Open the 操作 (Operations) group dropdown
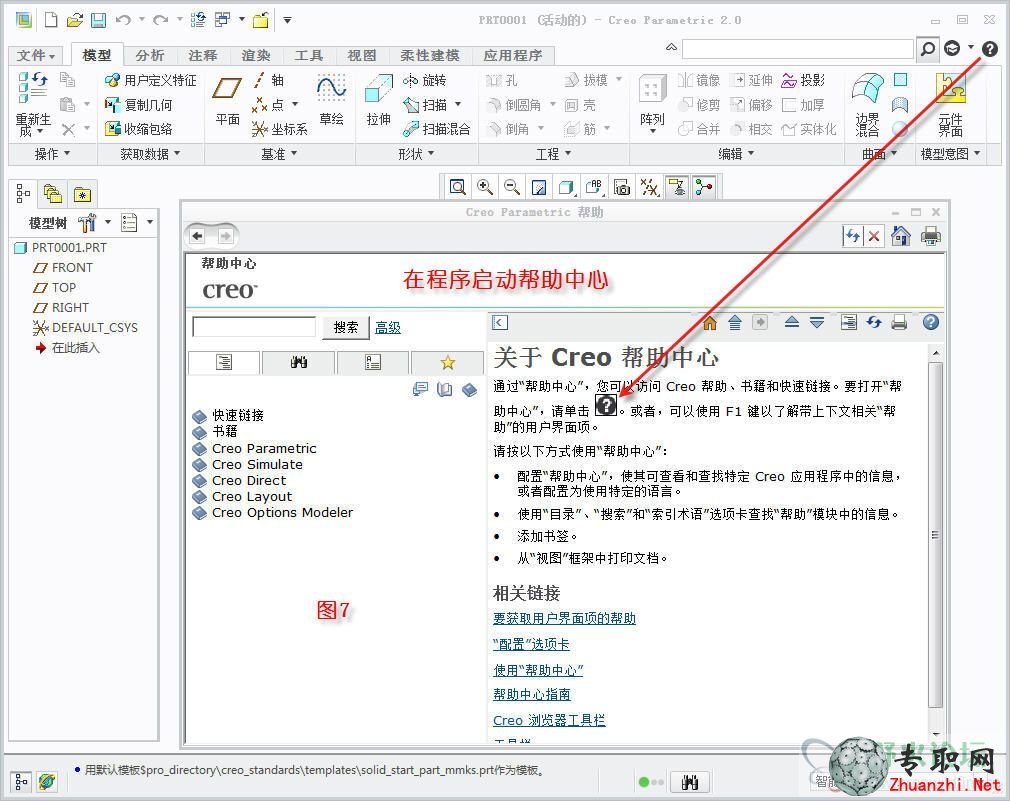1010x801 pixels. tap(52, 154)
